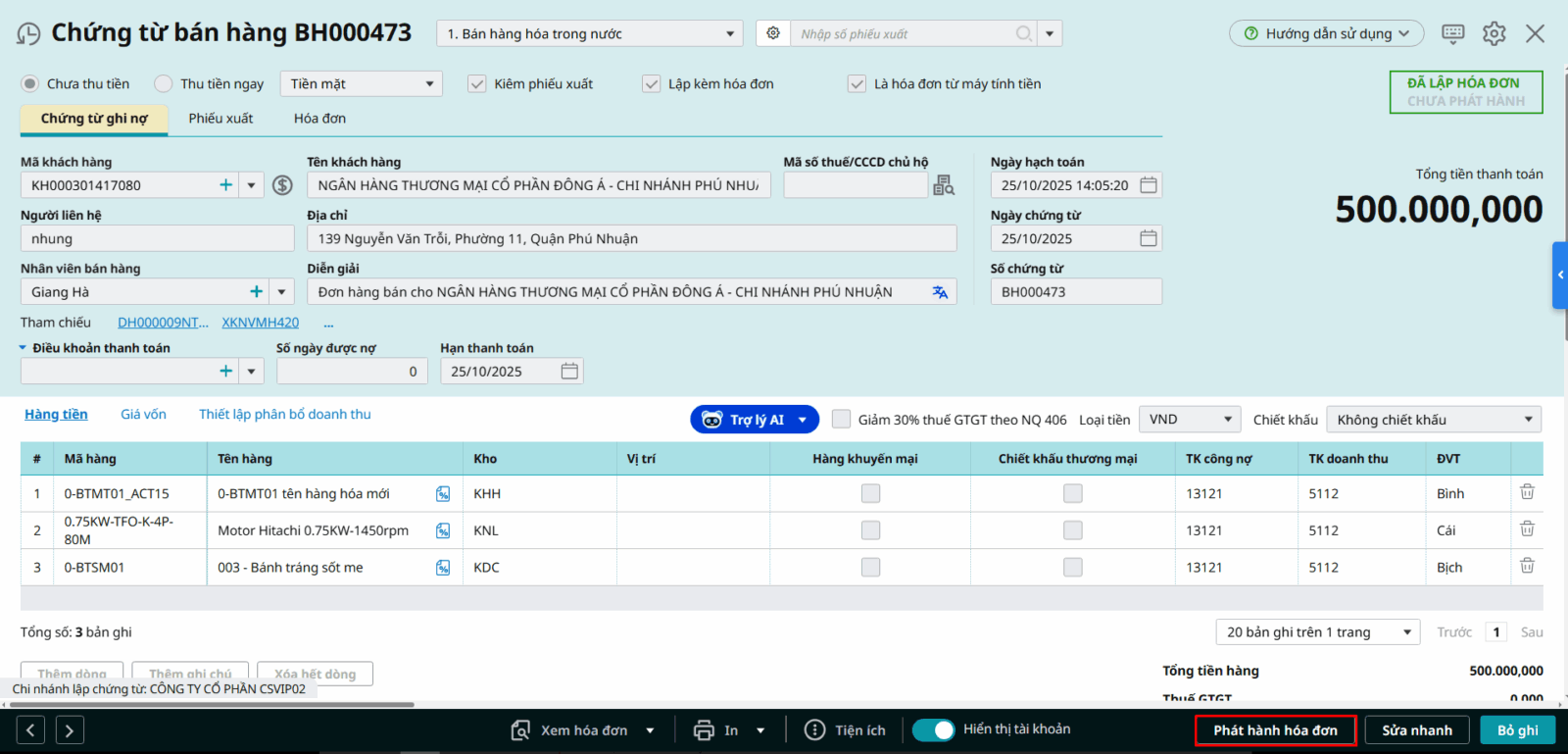Viewport: 1568px width, 754px height.
Task: Open the 20 bản ghi trên 1 trang dropdown
Action: click(1317, 632)
